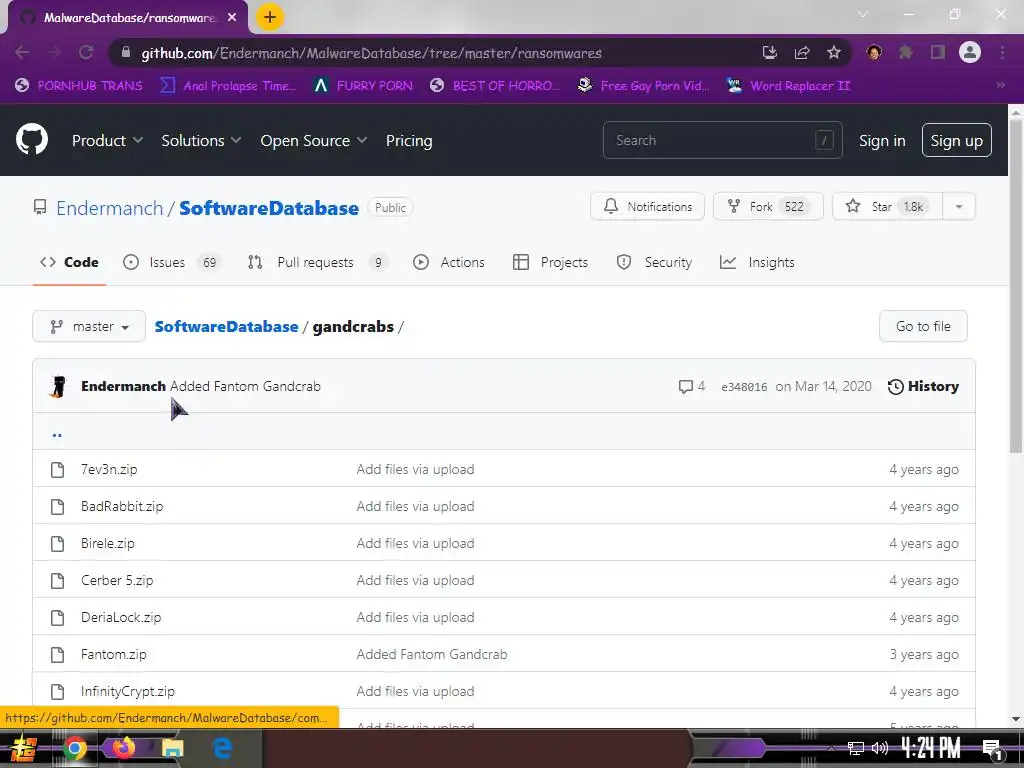Viewport: 1024px width, 768px height.
Task: Click the 7ev3n.zip file icon
Action: 57,470
